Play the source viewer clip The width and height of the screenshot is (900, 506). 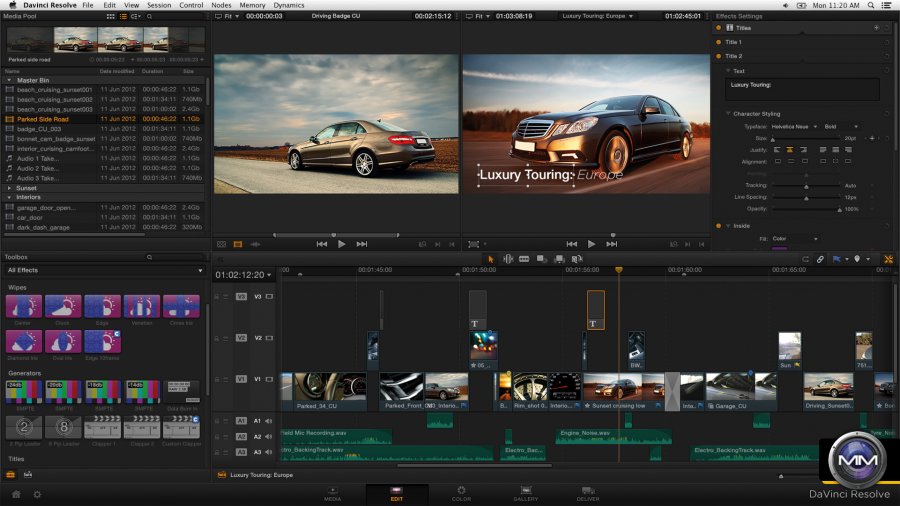tap(341, 243)
